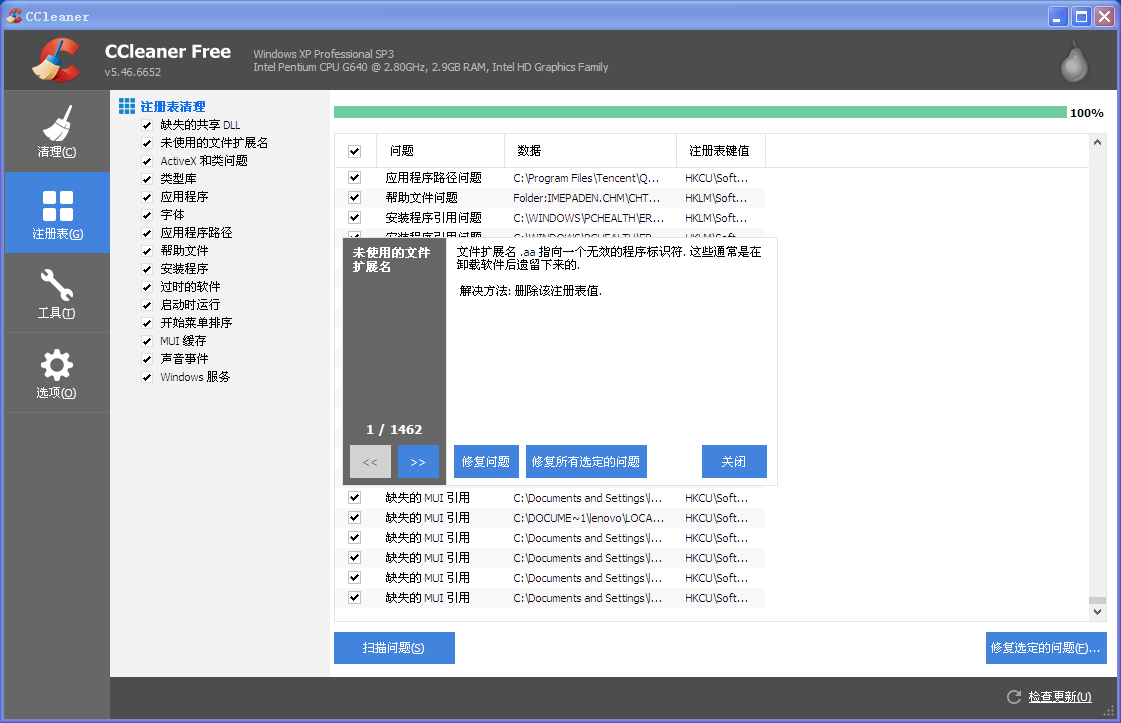
Task: Toggle the 类型库 checkbox
Action: (x=147, y=179)
